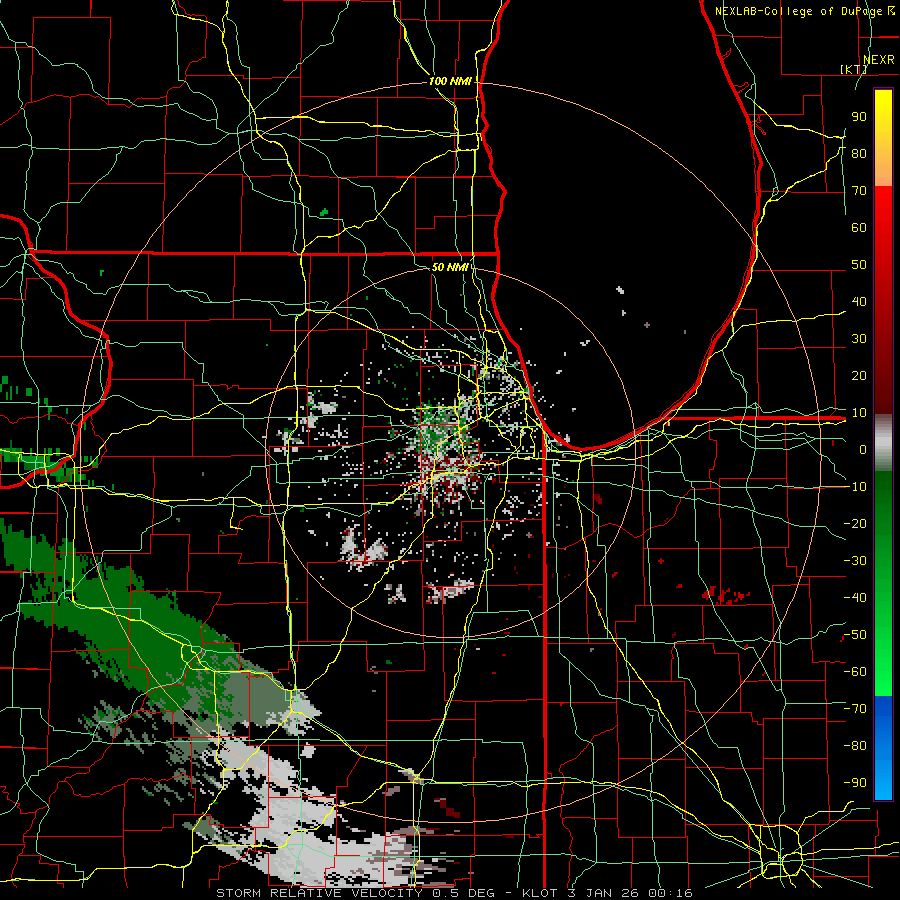Click the -80 value on velocity scale
Screen dimensions: 900x900
(855, 746)
